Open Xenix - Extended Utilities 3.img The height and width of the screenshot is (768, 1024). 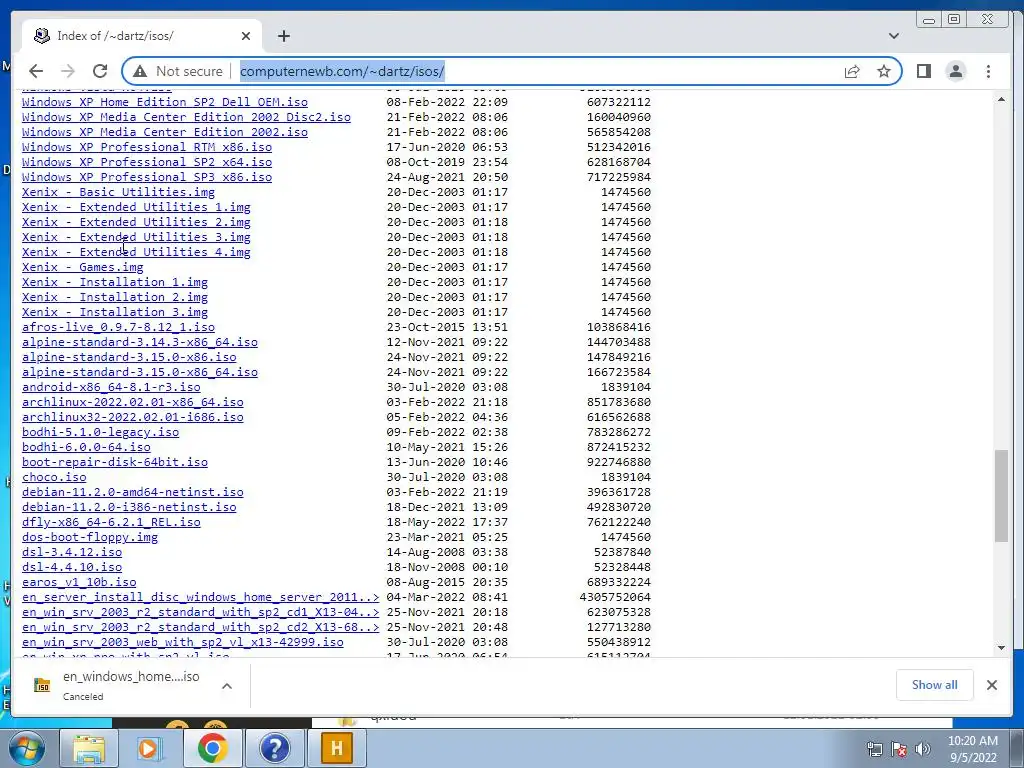tap(136, 237)
